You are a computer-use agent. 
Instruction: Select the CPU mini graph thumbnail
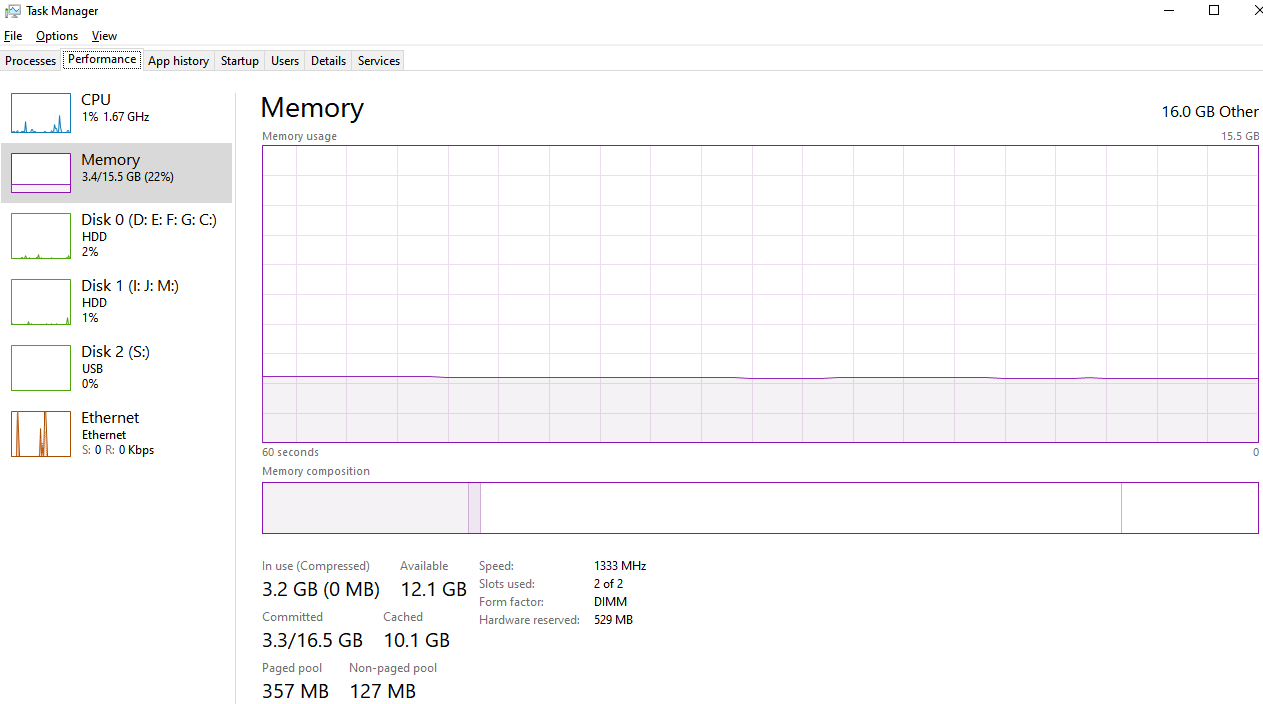41,113
